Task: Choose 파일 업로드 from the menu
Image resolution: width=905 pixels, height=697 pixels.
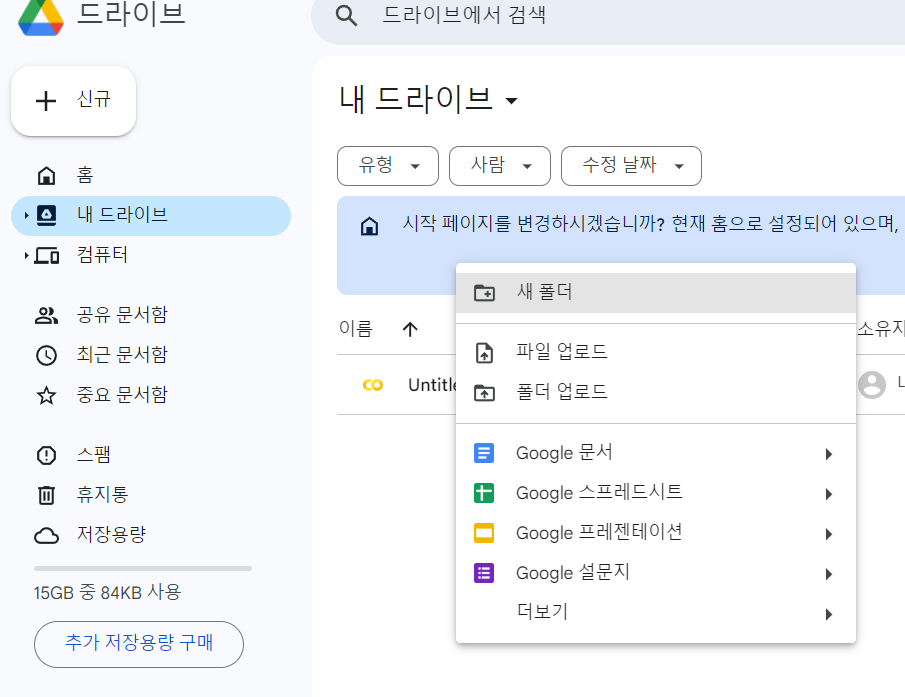Action: point(656,353)
